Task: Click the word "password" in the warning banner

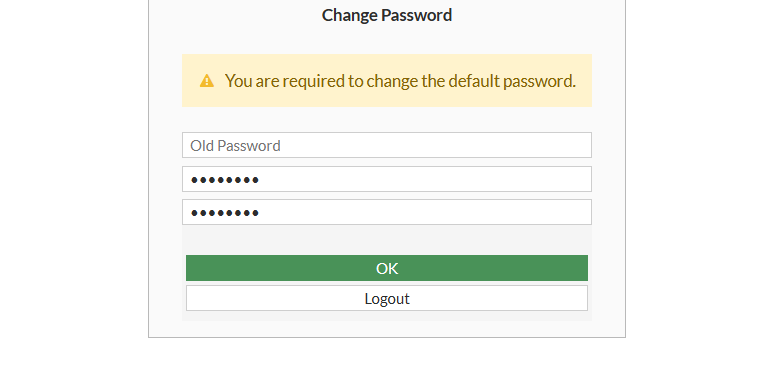Action: pos(539,81)
